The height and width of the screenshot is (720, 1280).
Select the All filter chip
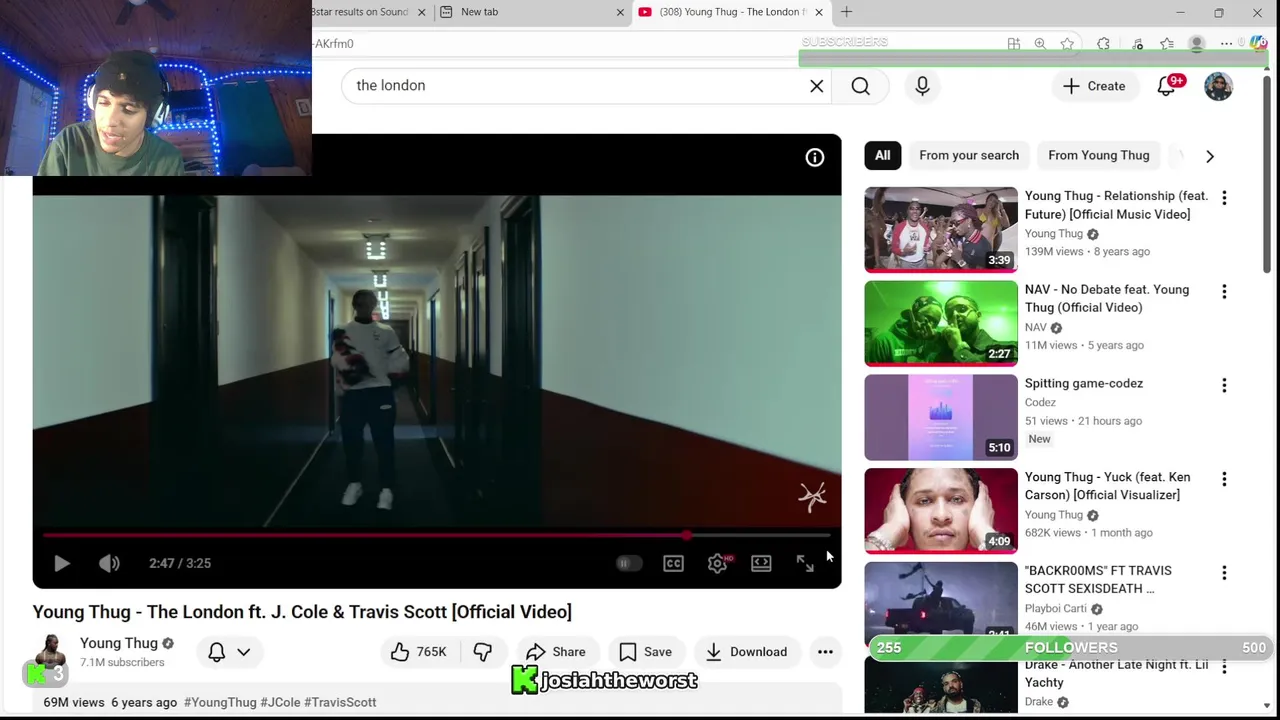click(883, 155)
